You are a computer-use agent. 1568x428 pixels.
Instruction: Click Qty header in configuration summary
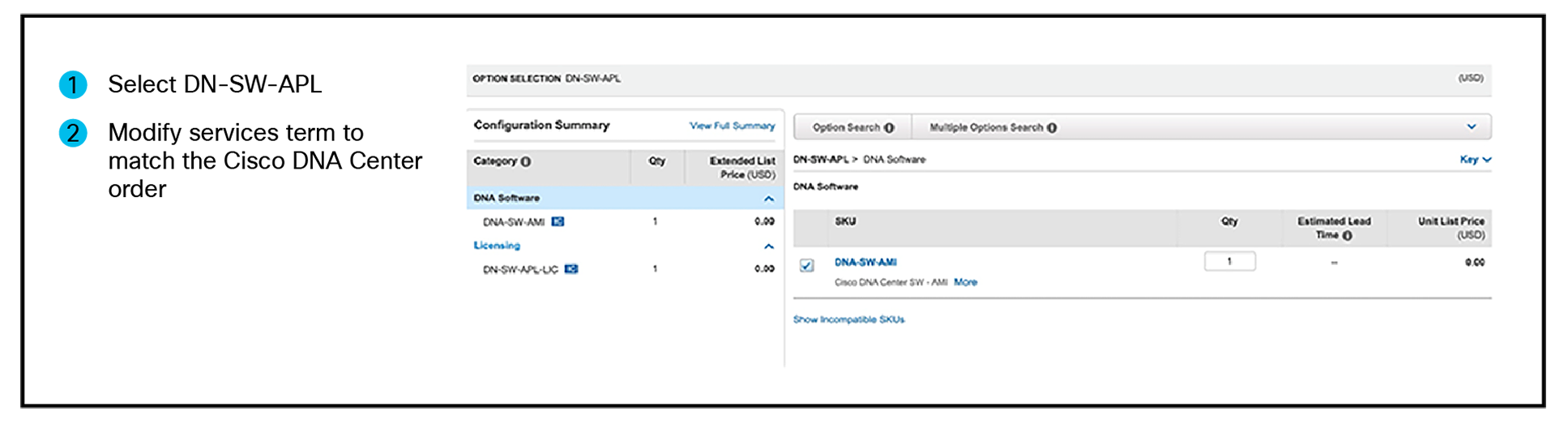click(x=657, y=161)
